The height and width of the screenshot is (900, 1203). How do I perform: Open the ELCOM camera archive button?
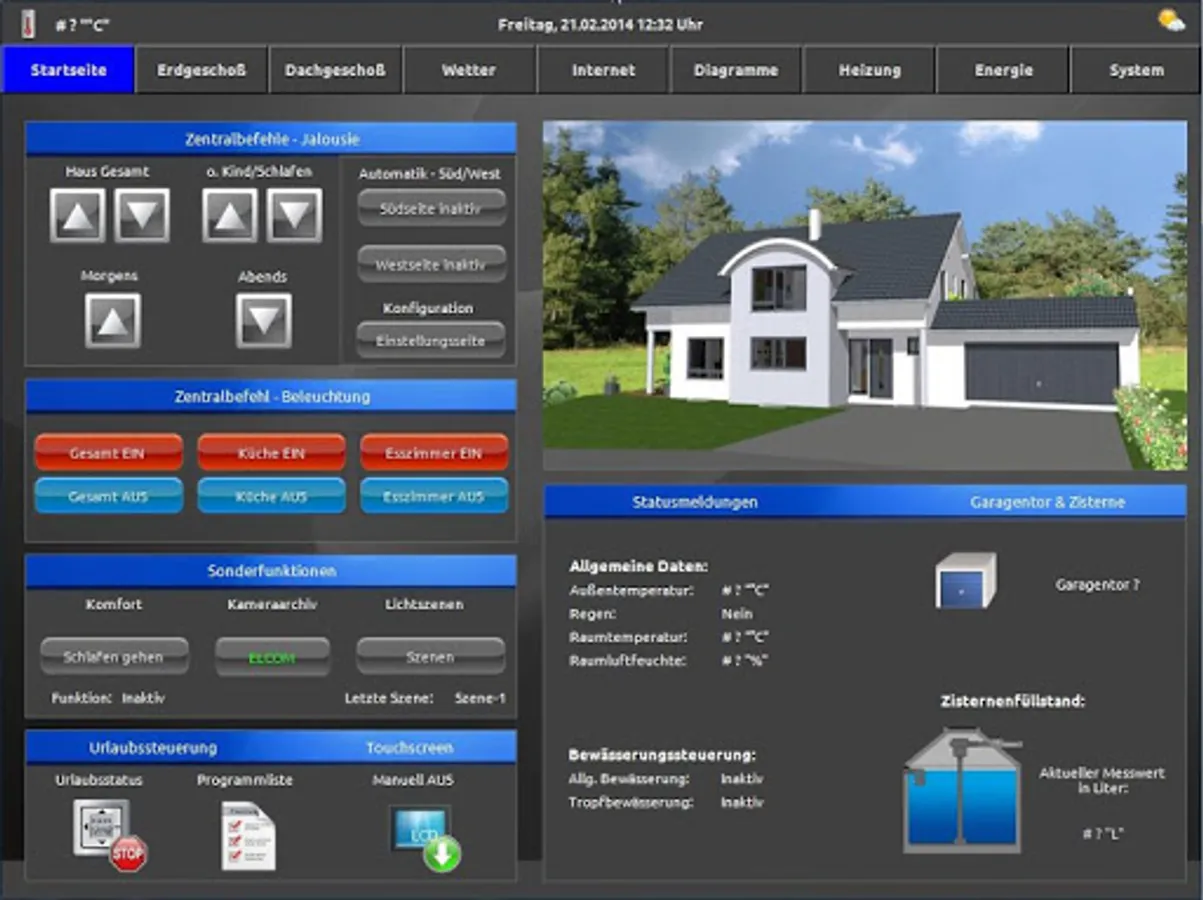[x=272, y=657]
